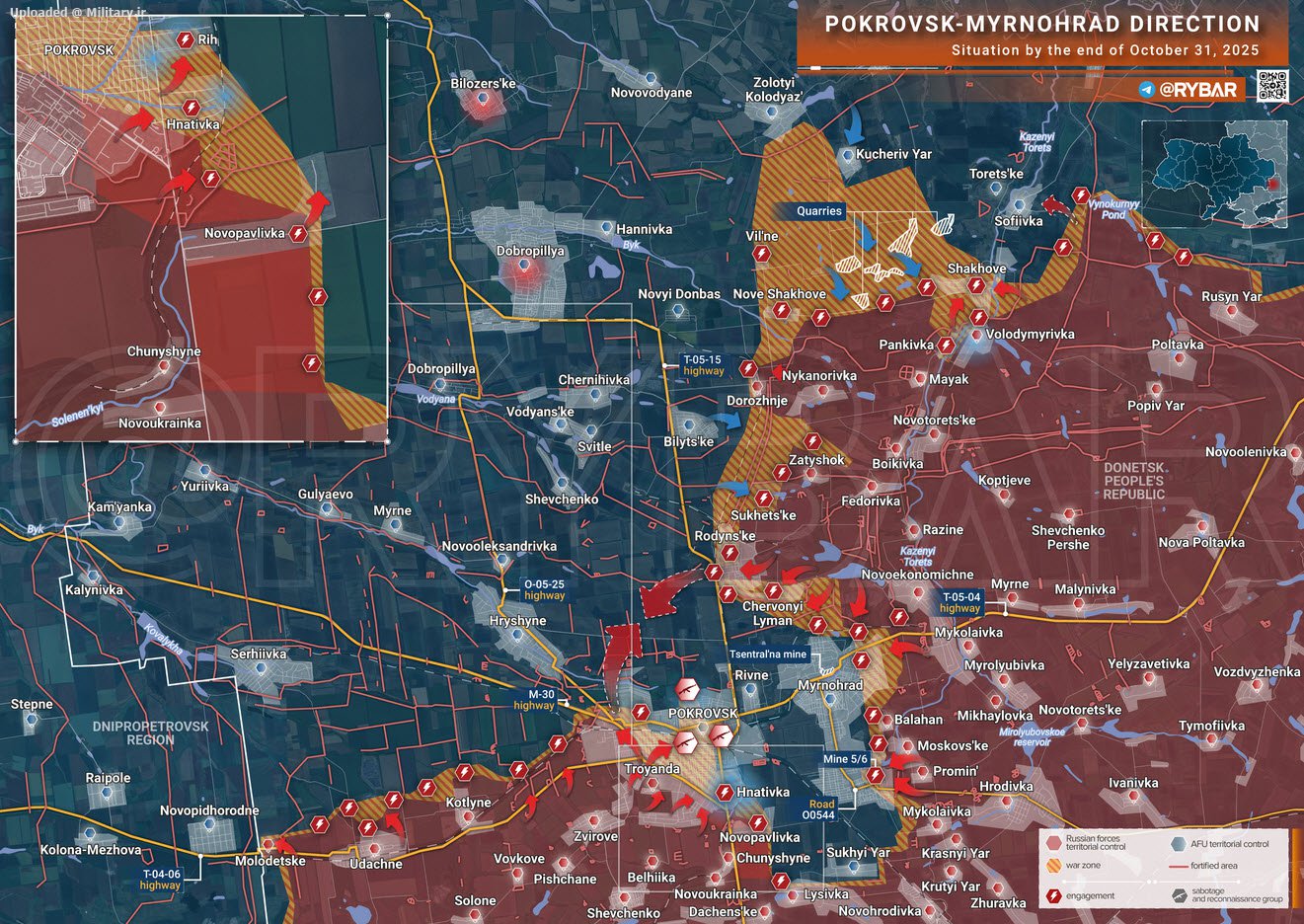Click the war zone hatched legend swatch
The width and height of the screenshot is (1304, 924).
(1053, 866)
